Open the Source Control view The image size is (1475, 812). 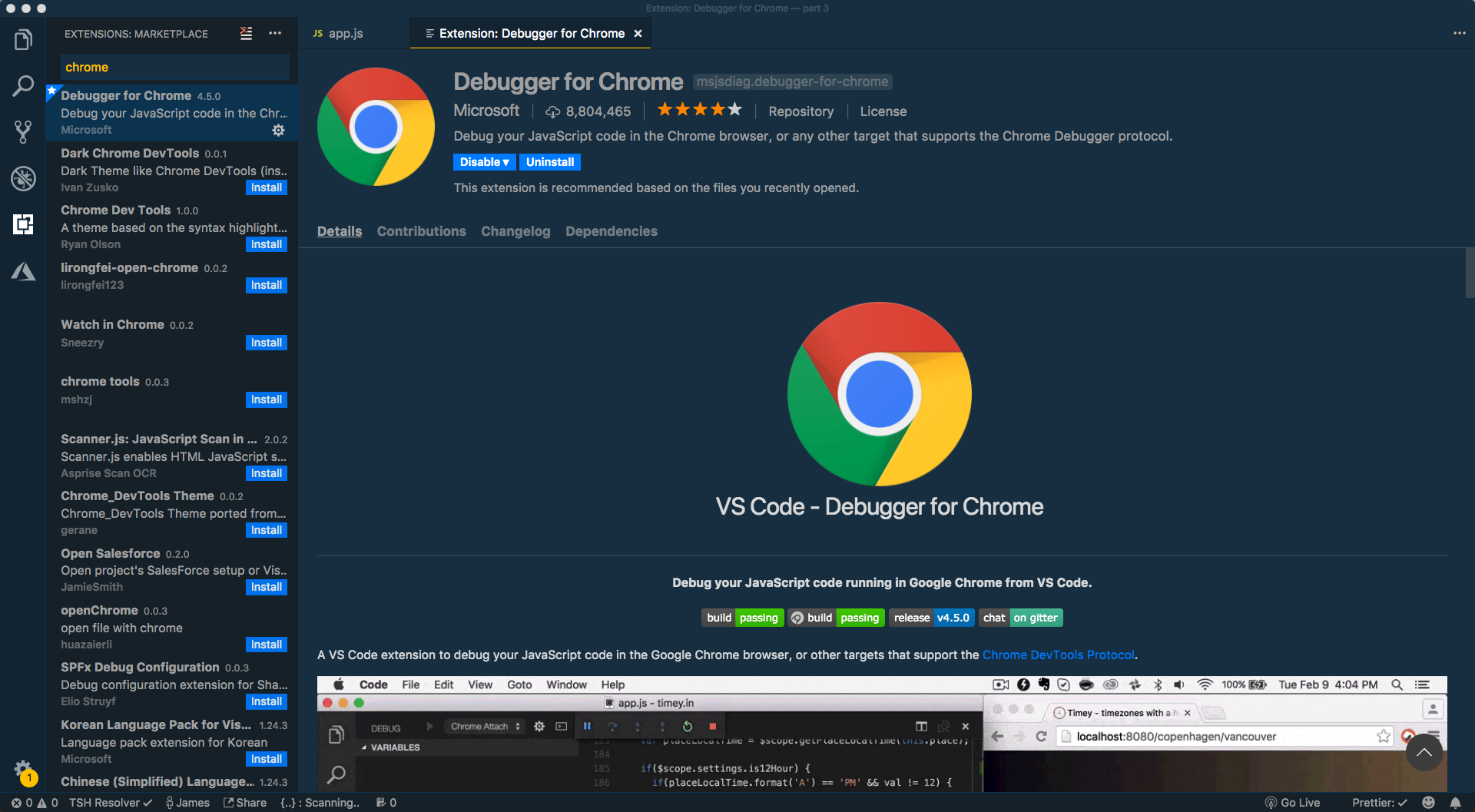[23, 131]
